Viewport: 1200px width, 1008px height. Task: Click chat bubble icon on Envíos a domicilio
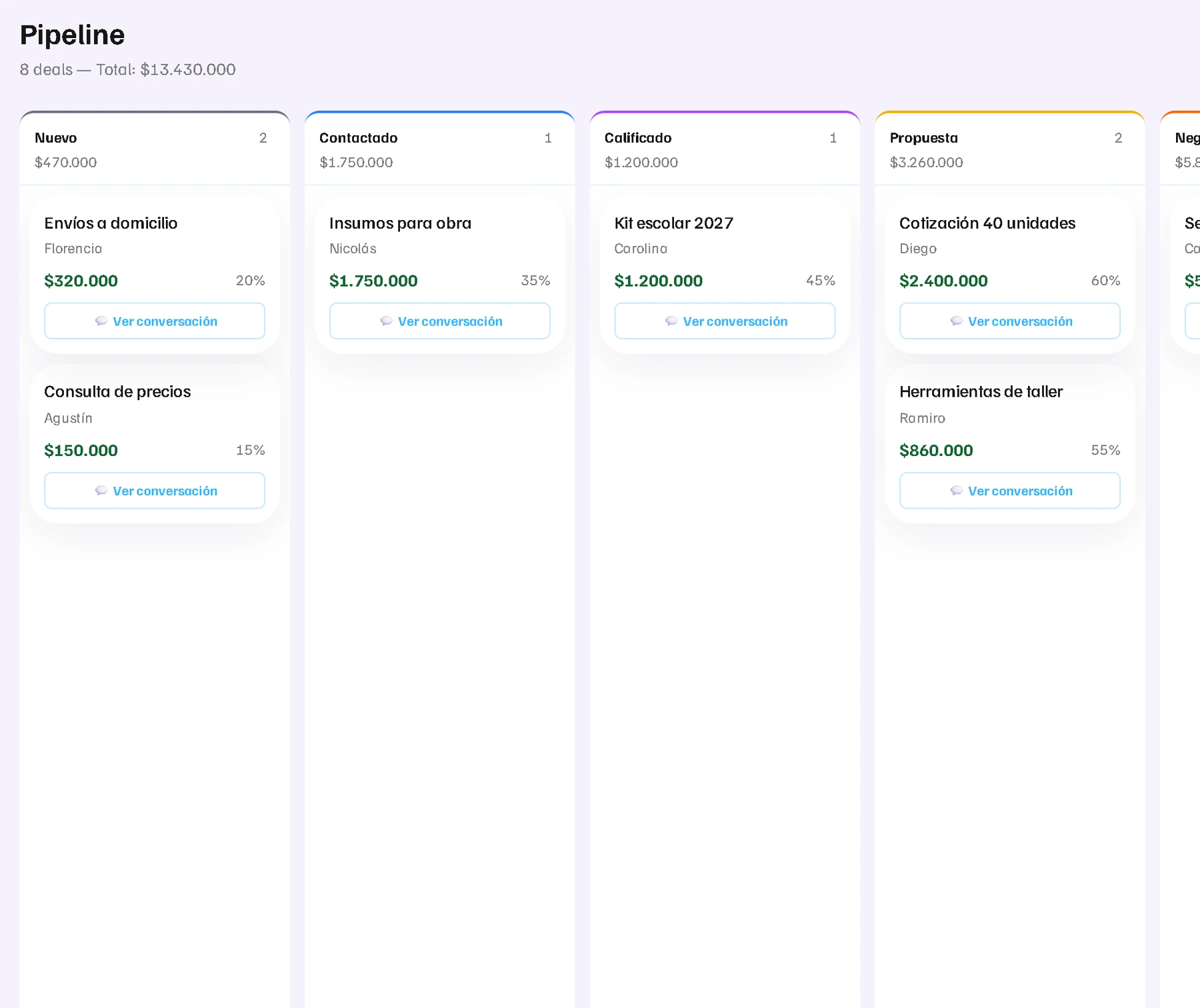101,321
